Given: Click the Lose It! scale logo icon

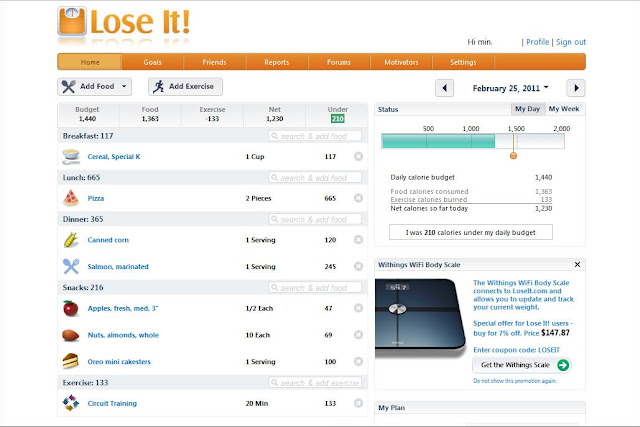Looking at the screenshot, I should (x=72, y=21).
